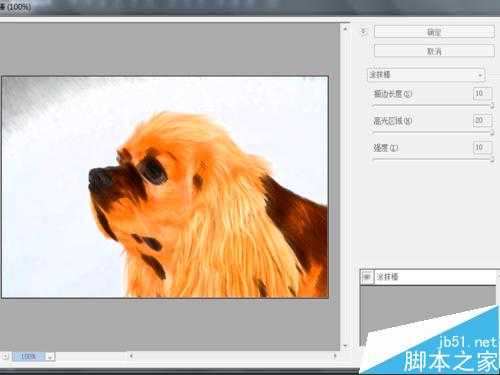Toggle the eye icon of 涂抹棒 effect layer

367,277
